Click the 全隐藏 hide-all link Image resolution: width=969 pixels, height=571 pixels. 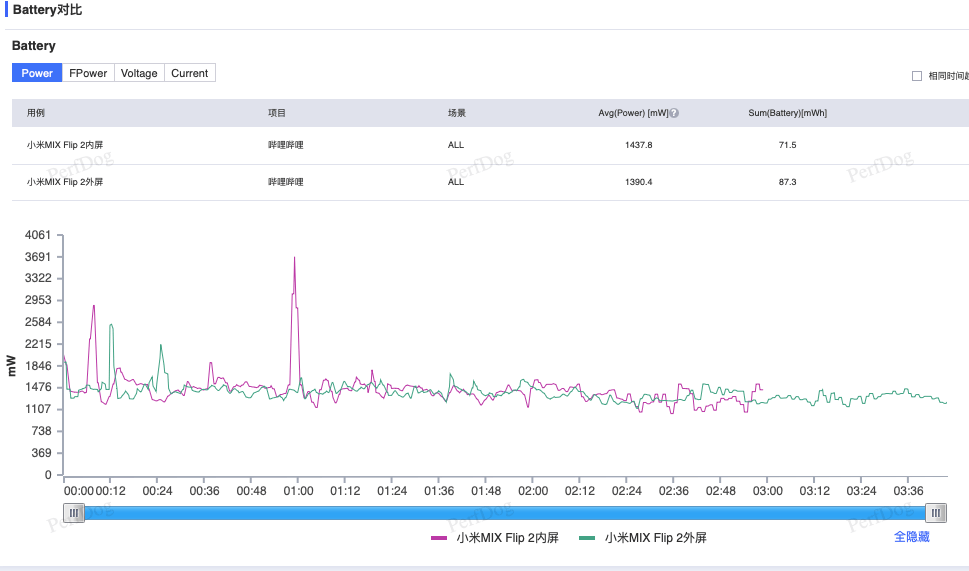coord(912,536)
